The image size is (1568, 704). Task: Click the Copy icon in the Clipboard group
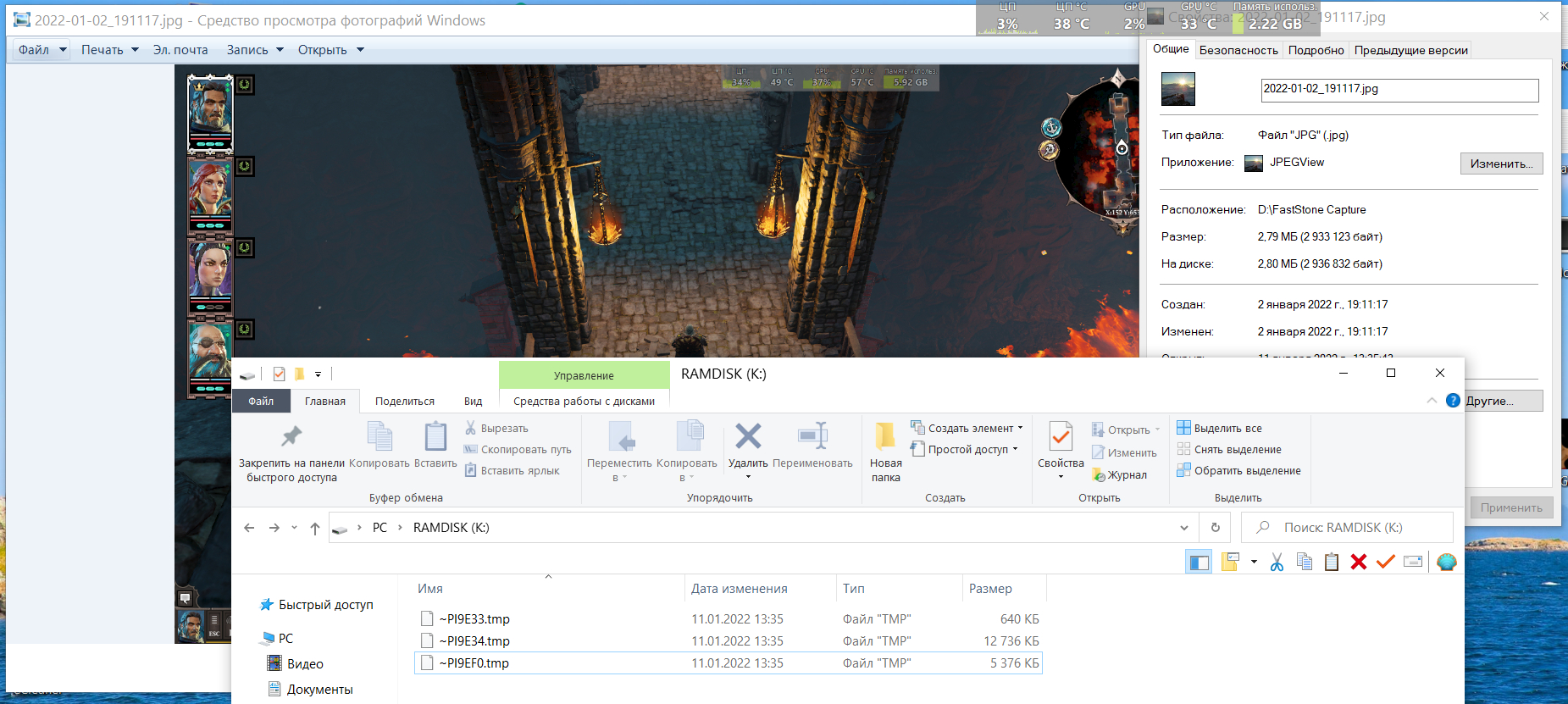pos(380,436)
